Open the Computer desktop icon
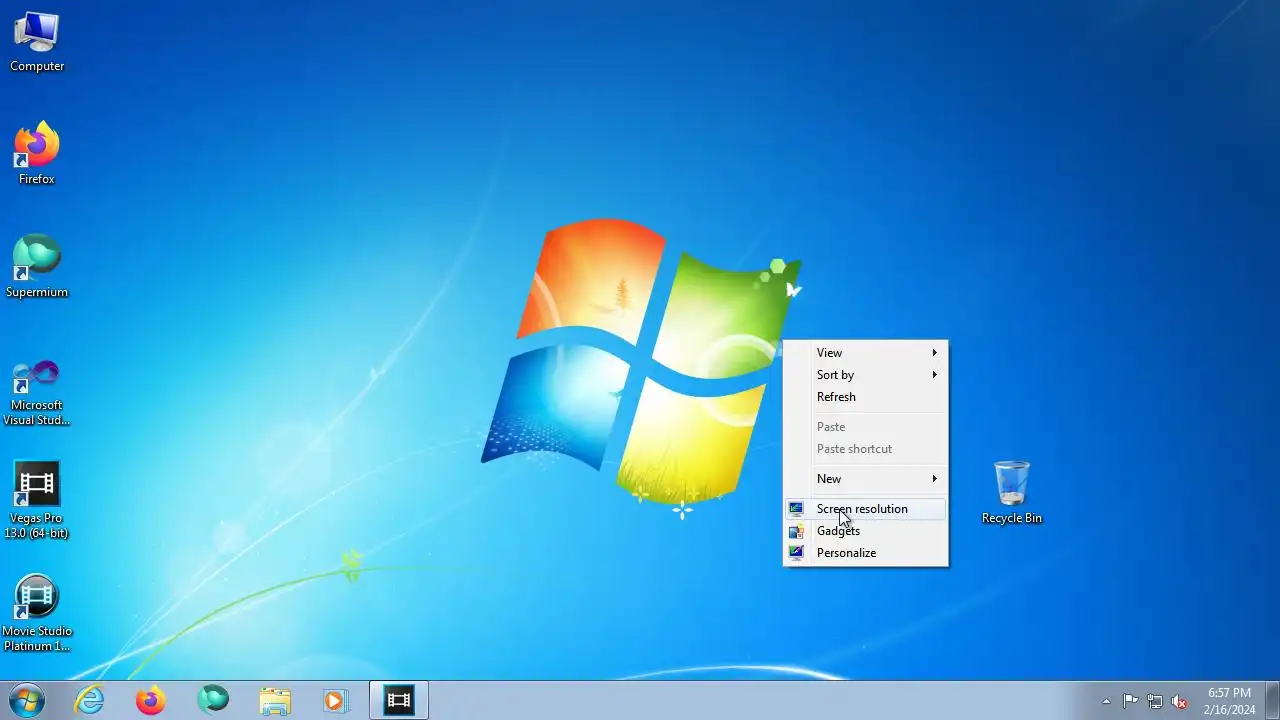The image size is (1280, 720). pos(37,42)
